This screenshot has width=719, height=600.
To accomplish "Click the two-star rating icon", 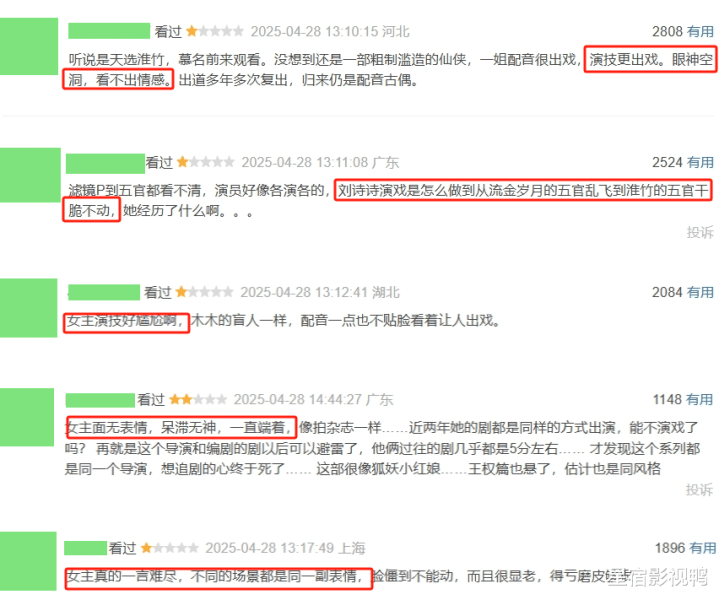I will click(x=198, y=400).
